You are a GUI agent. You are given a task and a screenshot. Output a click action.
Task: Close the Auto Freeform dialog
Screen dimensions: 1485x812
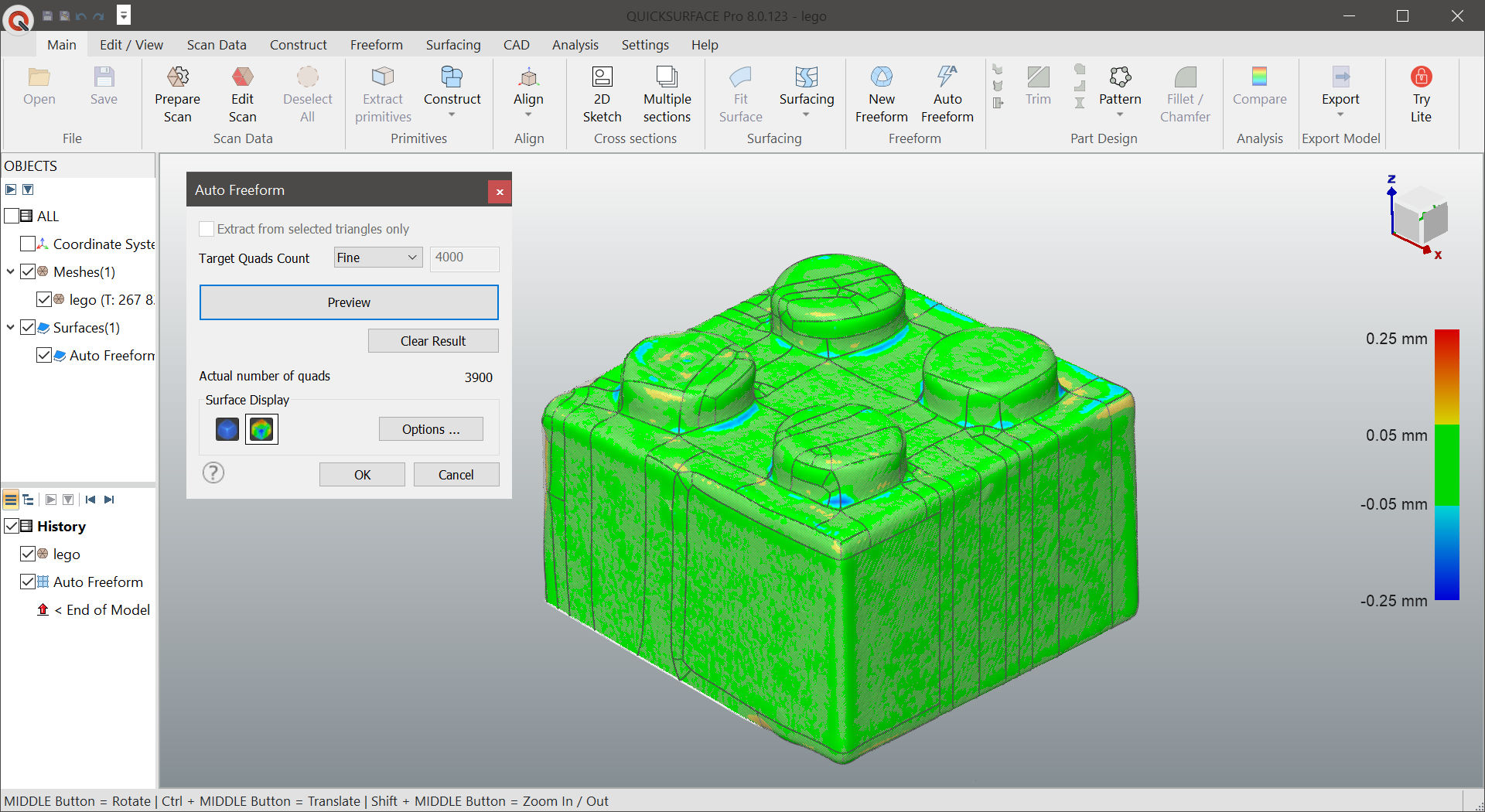click(x=500, y=192)
